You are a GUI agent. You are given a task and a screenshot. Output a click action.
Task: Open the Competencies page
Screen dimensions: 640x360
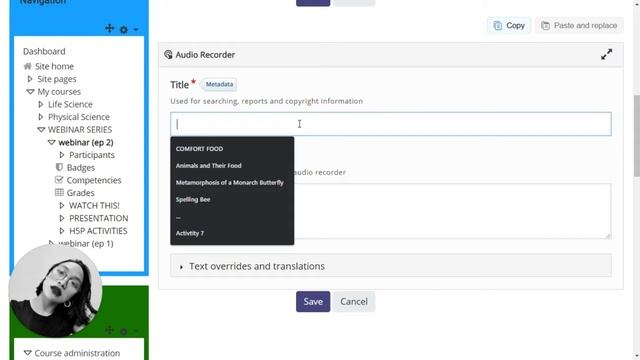pos(94,180)
